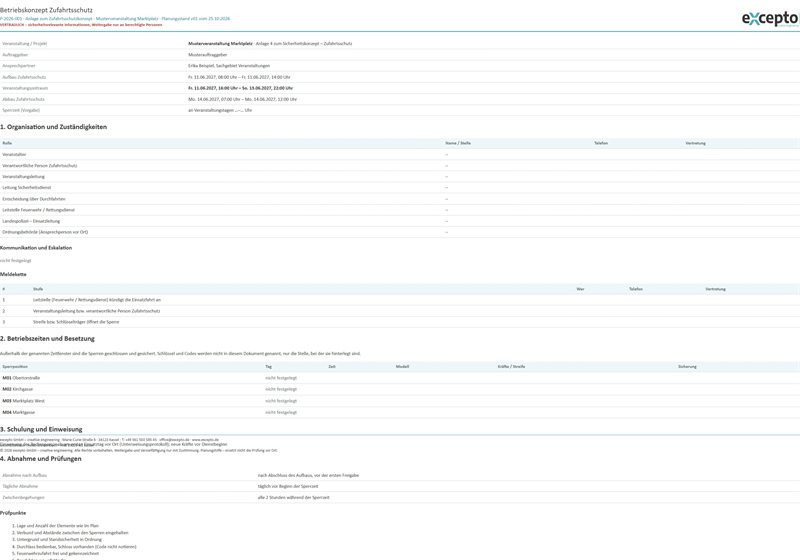Click Meldekette step 3 'Streife bzw. Schlüsselträger'

[400, 322]
